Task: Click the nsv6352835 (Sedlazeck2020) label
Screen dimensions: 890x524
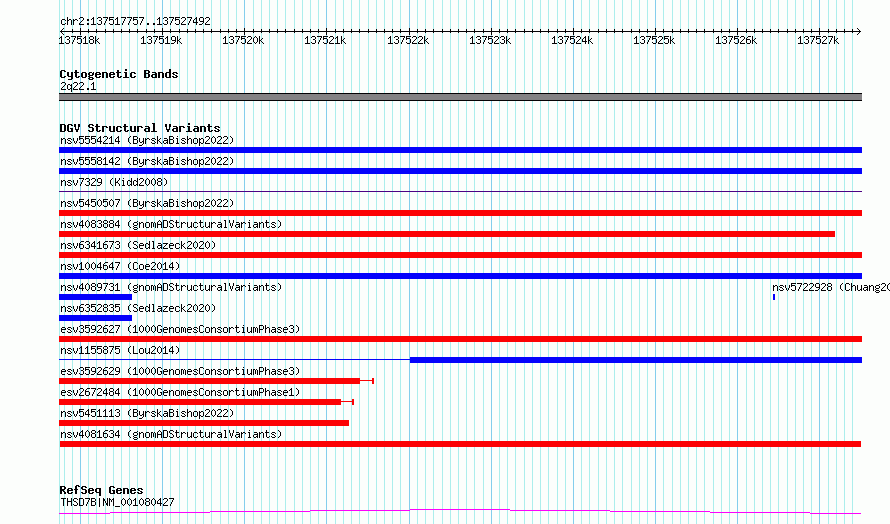Action: [x=138, y=308]
